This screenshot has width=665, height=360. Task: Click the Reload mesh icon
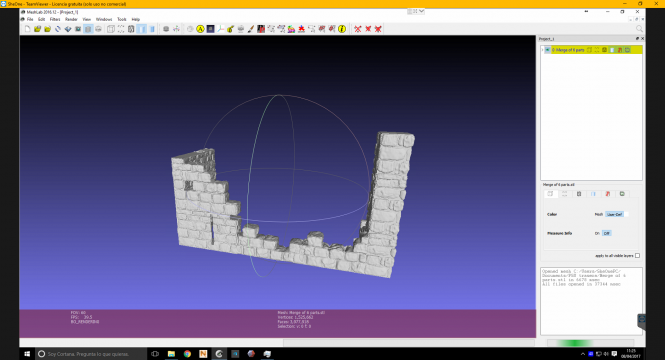(58, 29)
